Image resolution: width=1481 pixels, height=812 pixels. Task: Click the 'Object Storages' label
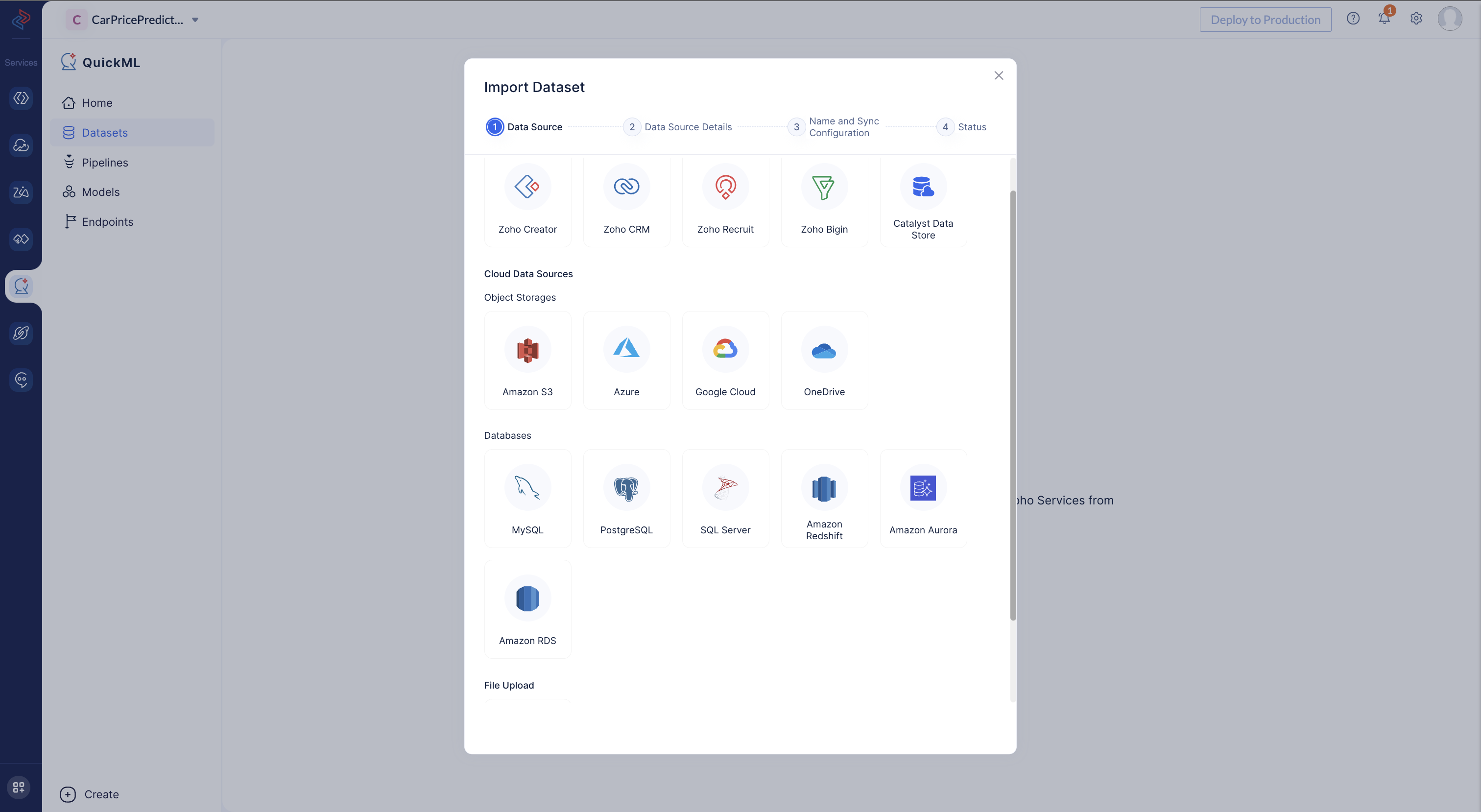[520, 297]
